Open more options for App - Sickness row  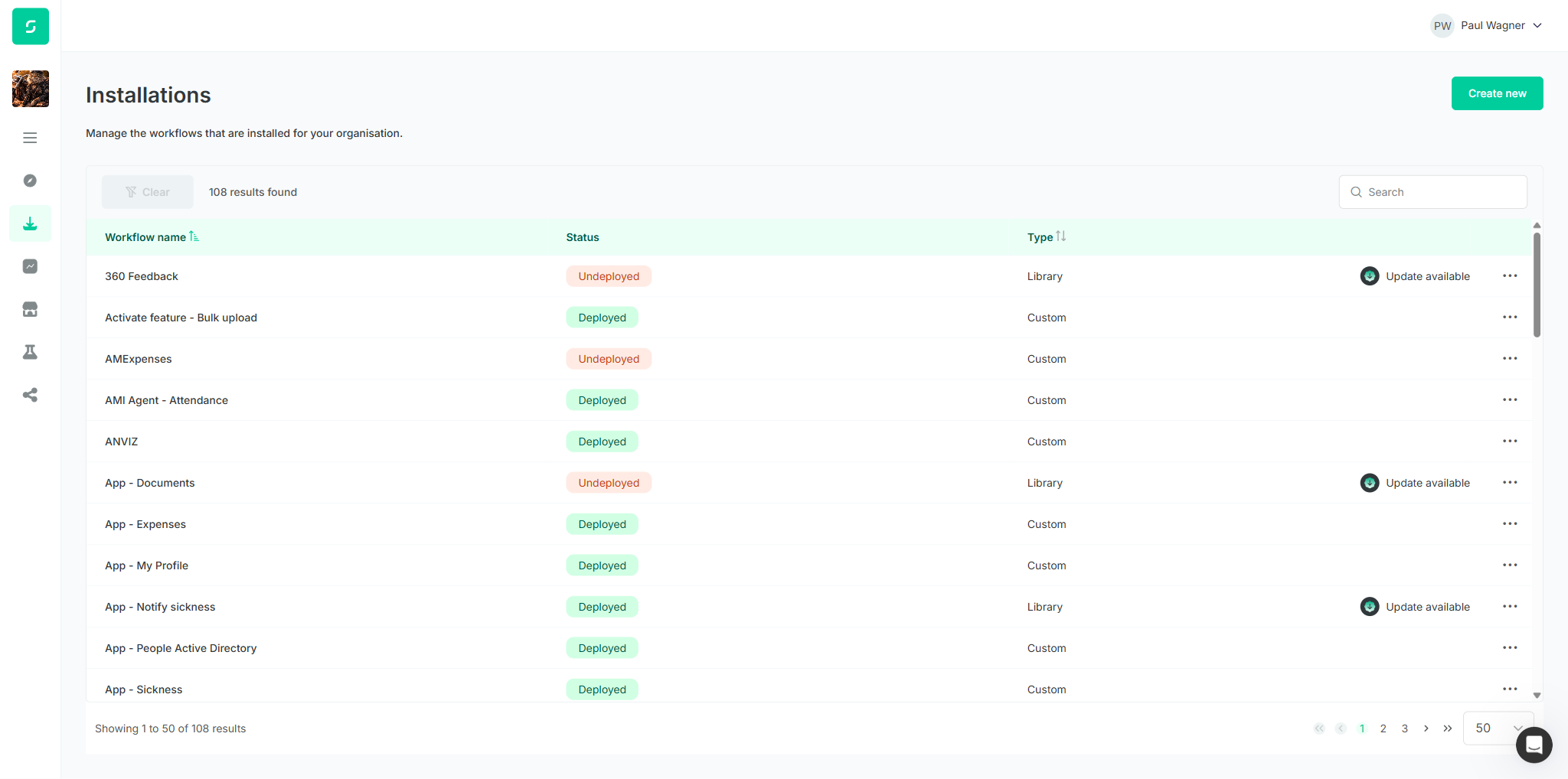[x=1510, y=689]
